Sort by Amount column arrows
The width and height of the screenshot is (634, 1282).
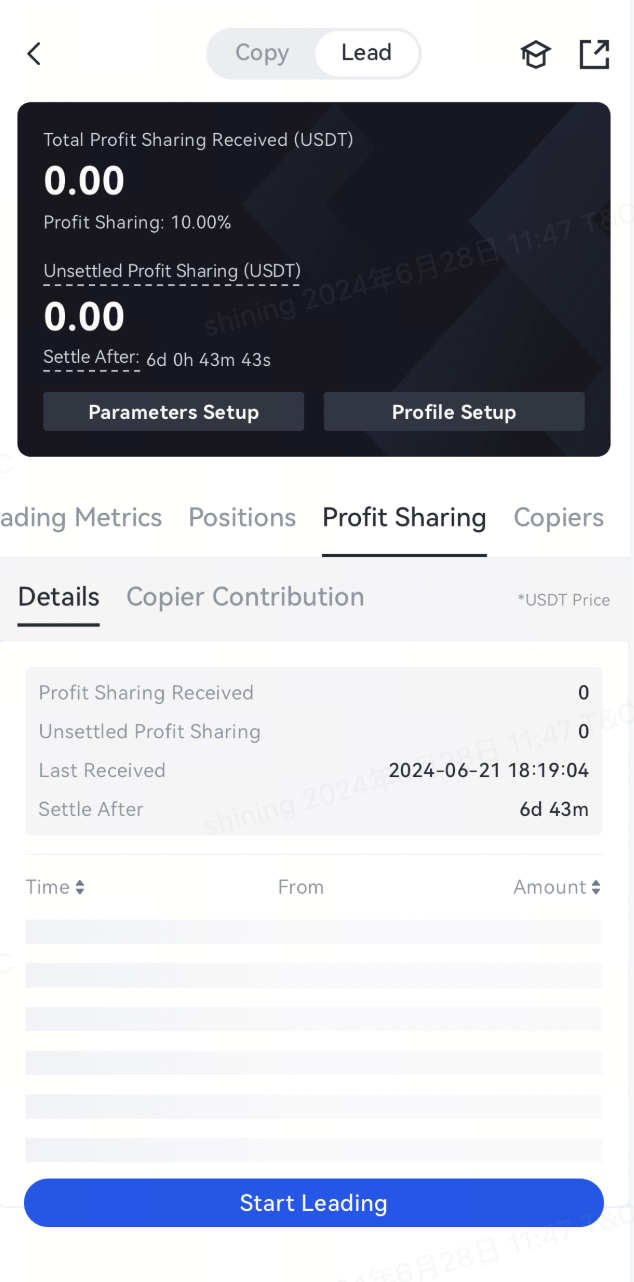(596, 887)
